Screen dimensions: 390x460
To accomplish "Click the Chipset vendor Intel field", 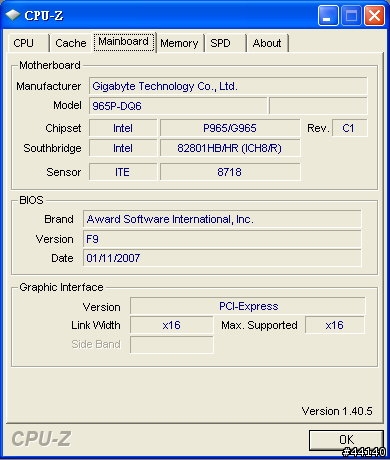I will click(x=123, y=128).
